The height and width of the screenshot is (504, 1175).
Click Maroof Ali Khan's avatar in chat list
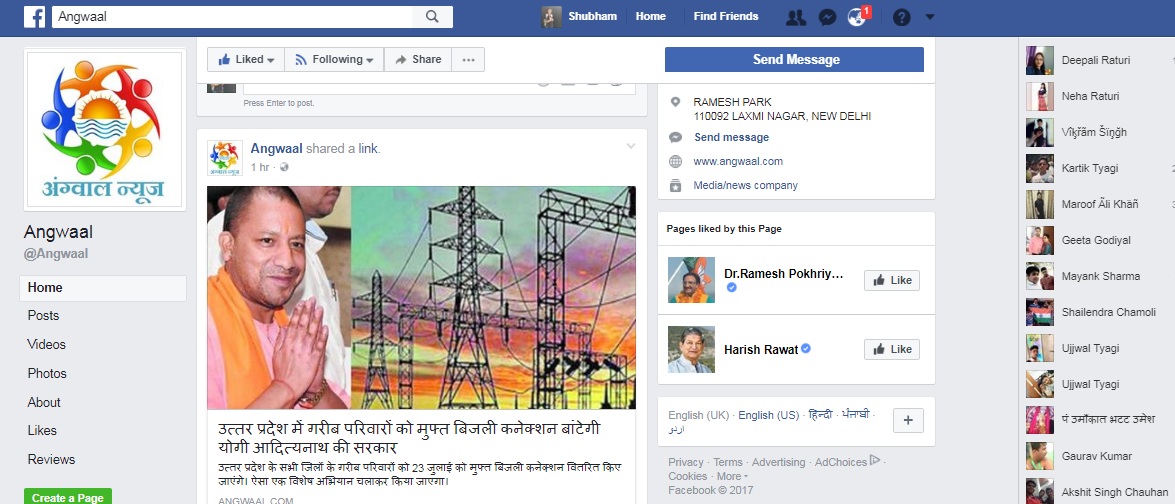tap(1039, 204)
